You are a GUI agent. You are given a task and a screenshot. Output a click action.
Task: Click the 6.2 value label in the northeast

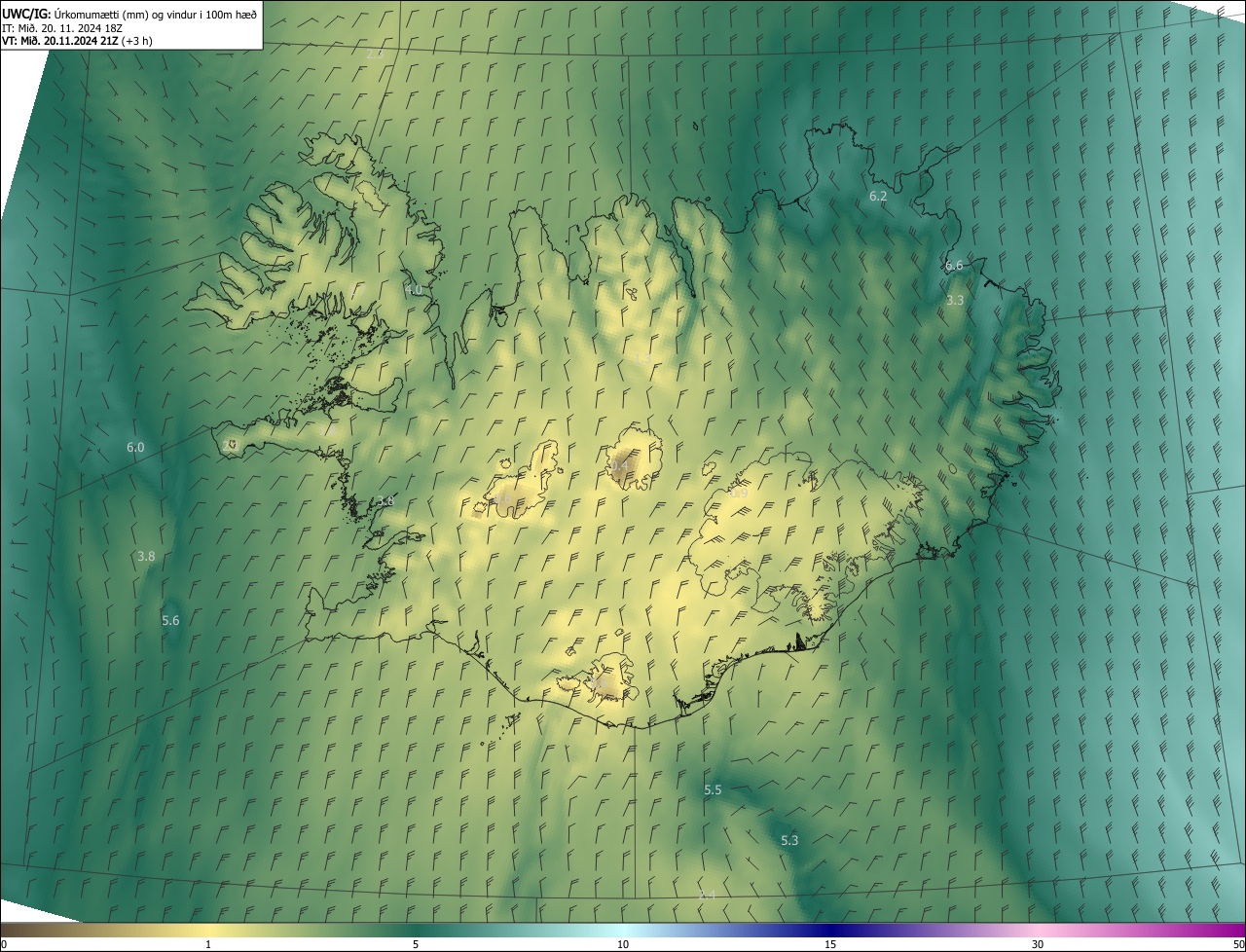coord(878,196)
